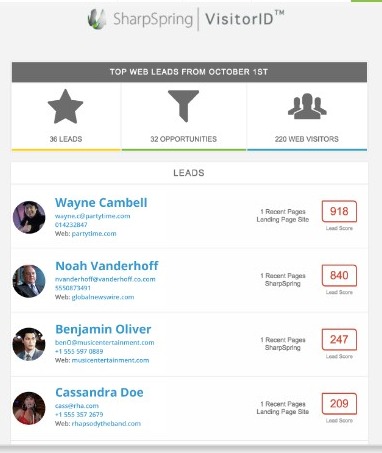Click the globalnewswire.com web link
Viewport: 382px width, 453px height.
tap(103, 297)
